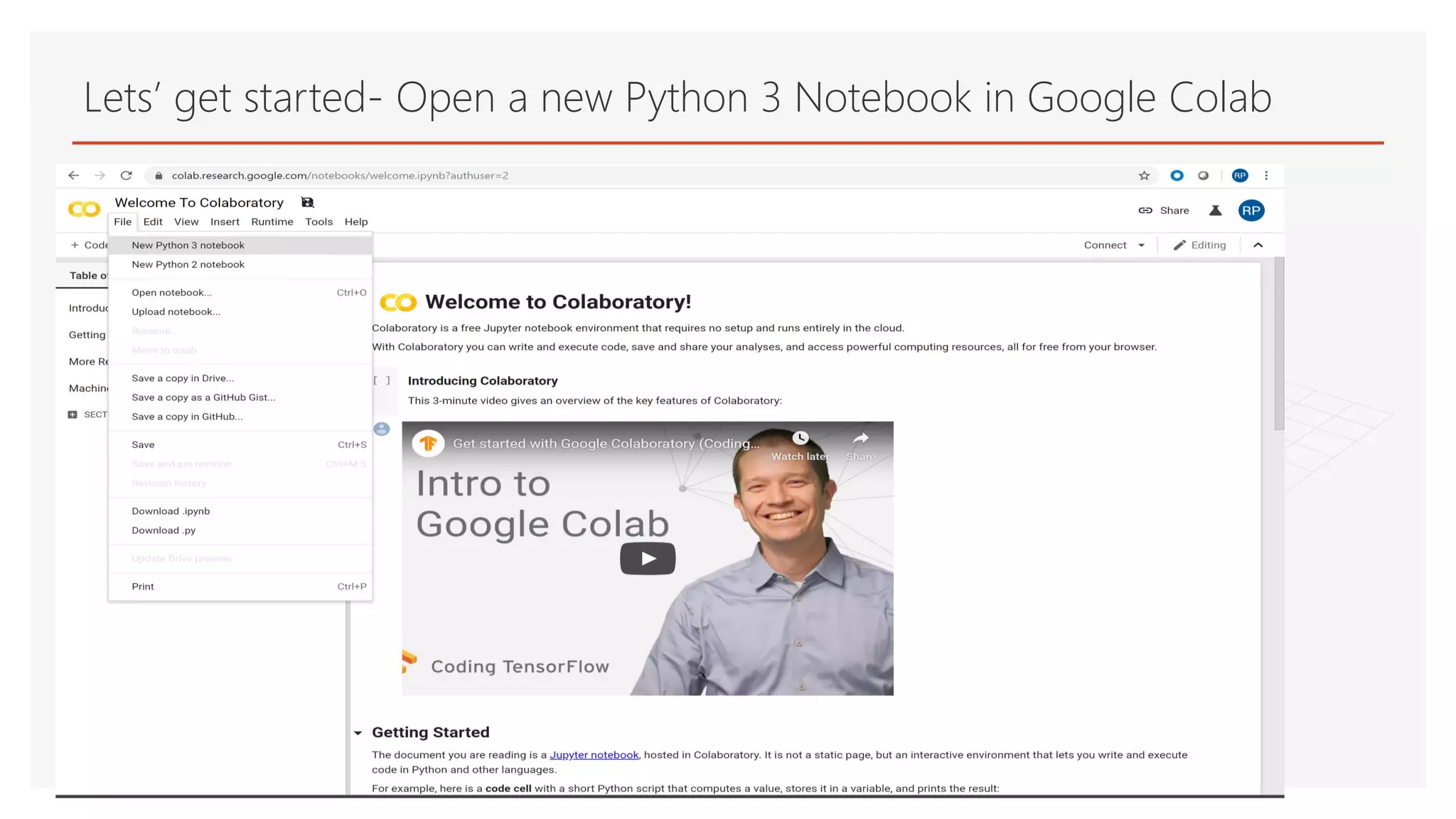Click Print in the File menu
This screenshot has height=819, width=1456.
point(240,587)
